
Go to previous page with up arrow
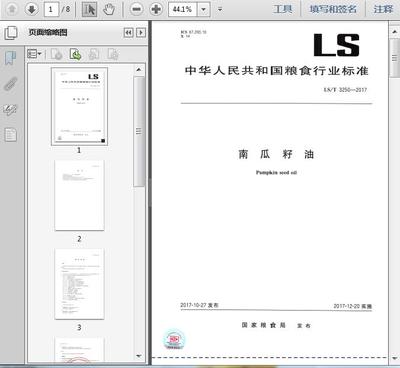pos(12,9)
